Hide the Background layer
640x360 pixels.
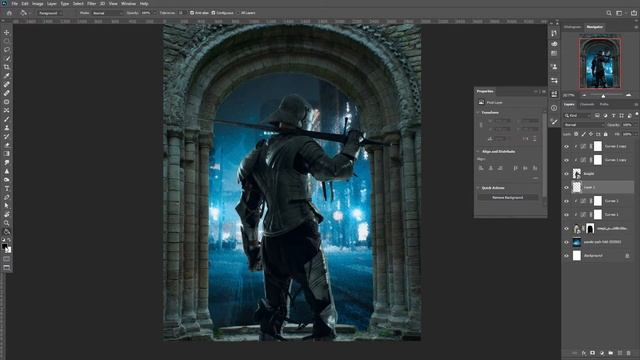[x=566, y=256]
